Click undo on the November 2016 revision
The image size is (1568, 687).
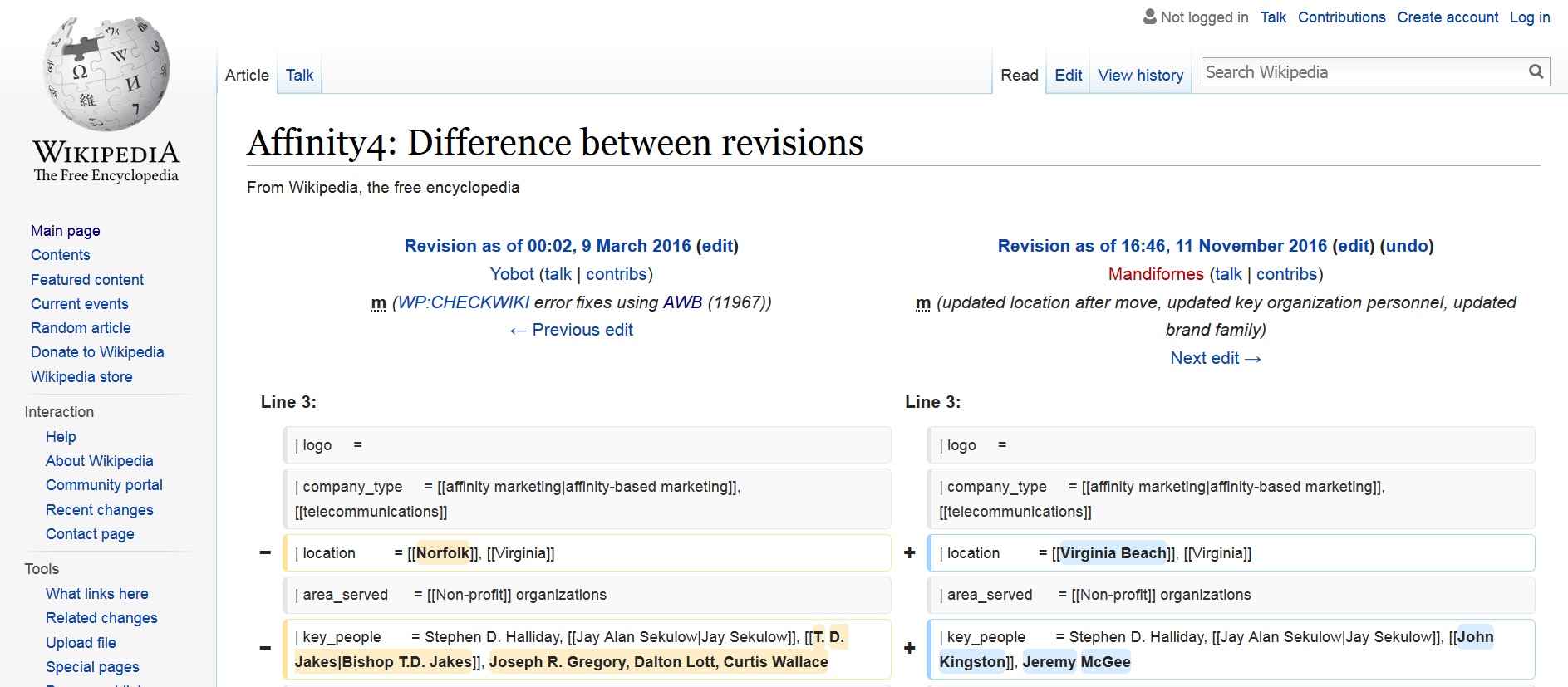(1406, 246)
